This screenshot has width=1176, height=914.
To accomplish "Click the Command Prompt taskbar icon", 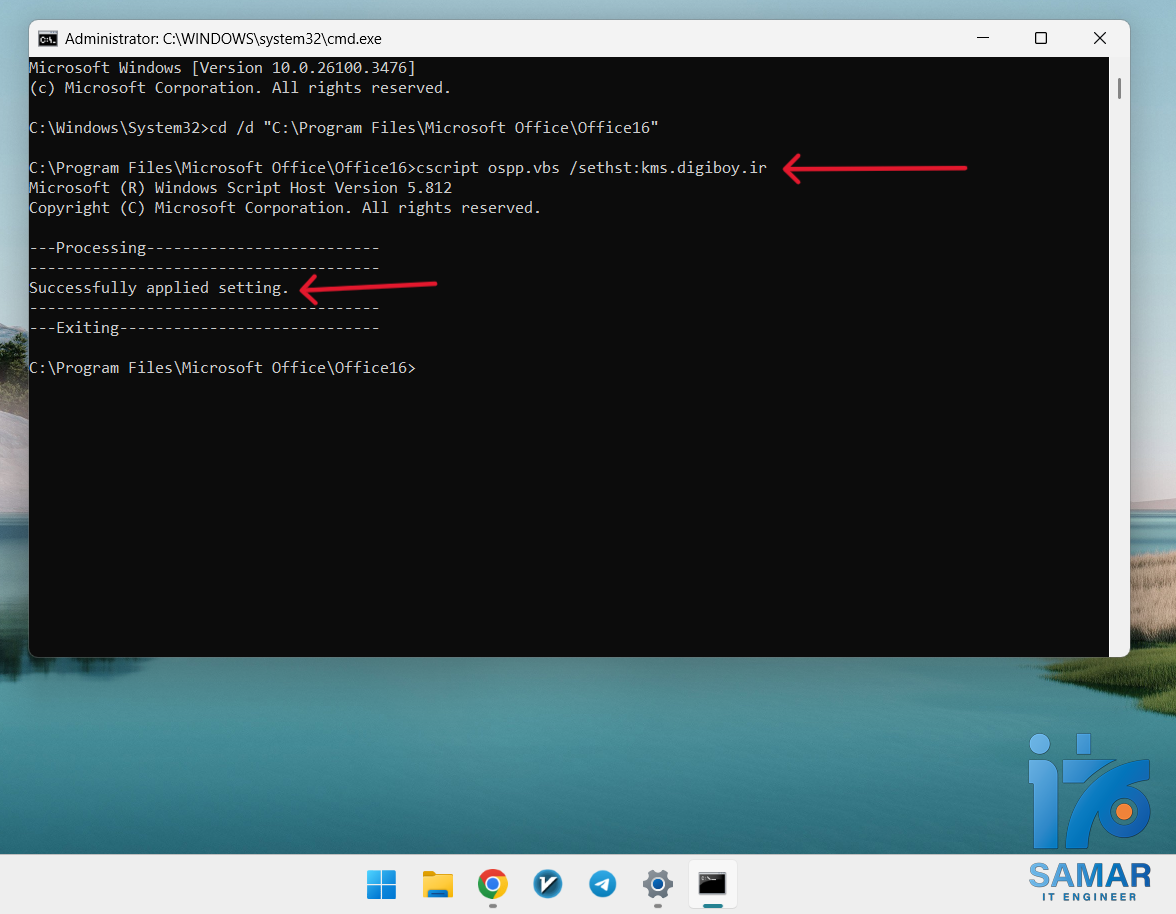I will coord(712,884).
